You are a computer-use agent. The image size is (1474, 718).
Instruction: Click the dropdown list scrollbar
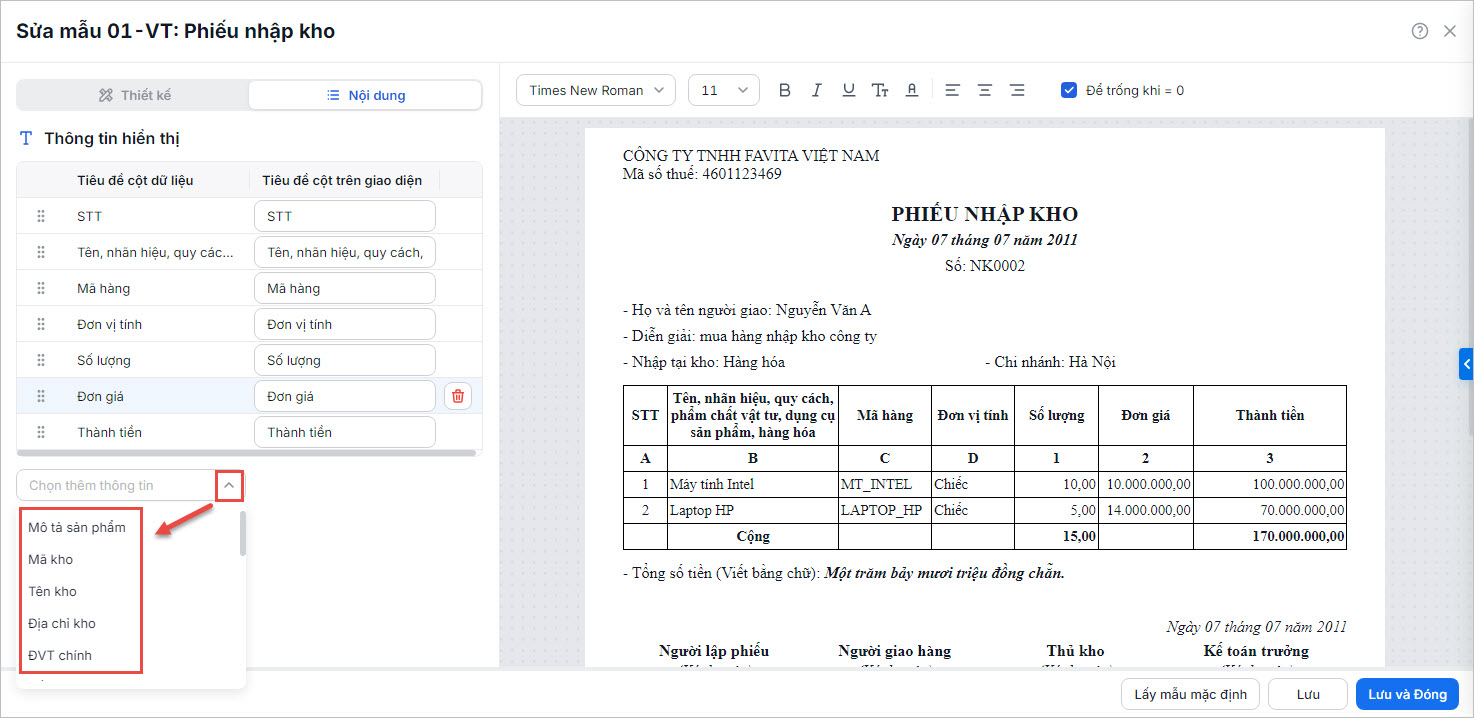click(243, 534)
